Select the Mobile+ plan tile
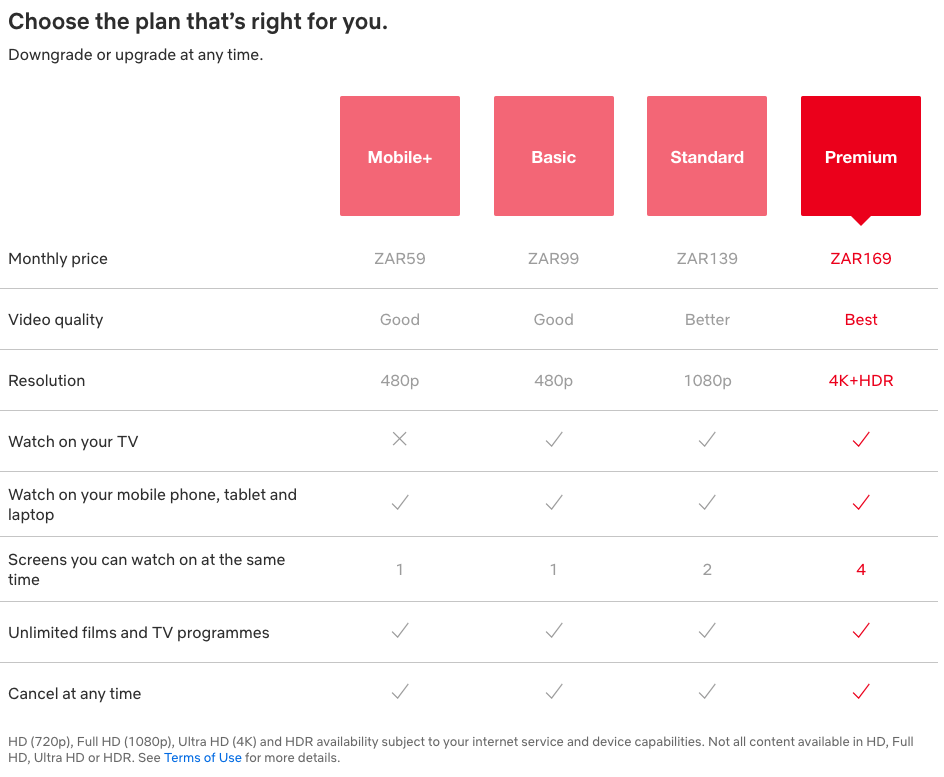Viewport: 944px width, 777px height. (400, 156)
